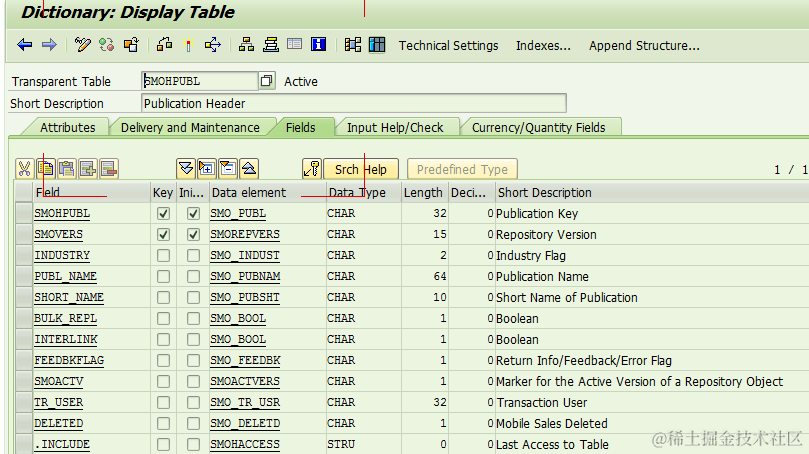
Task: Run the Check icon in toolbar
Action: tap(164, 45)
